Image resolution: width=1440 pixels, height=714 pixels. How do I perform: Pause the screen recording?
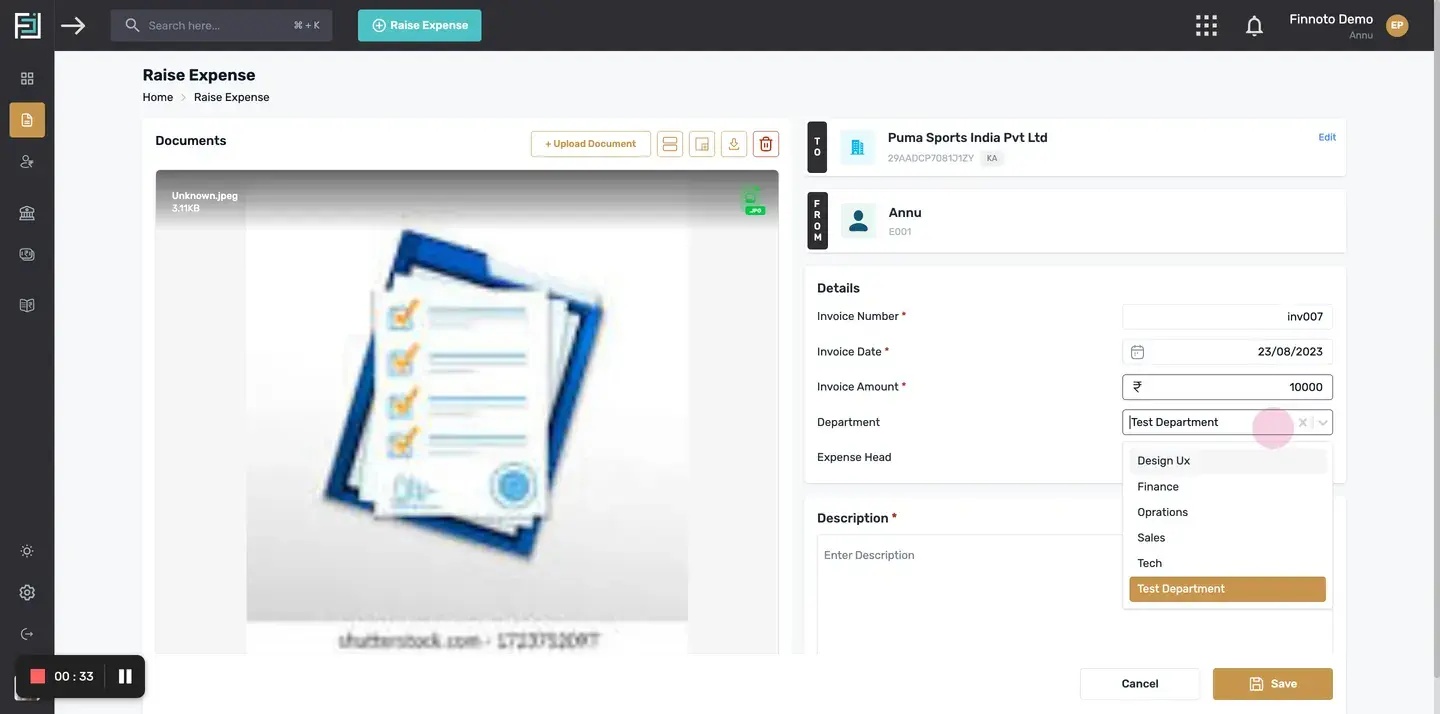pyautogui.click(x=125, y=677)
